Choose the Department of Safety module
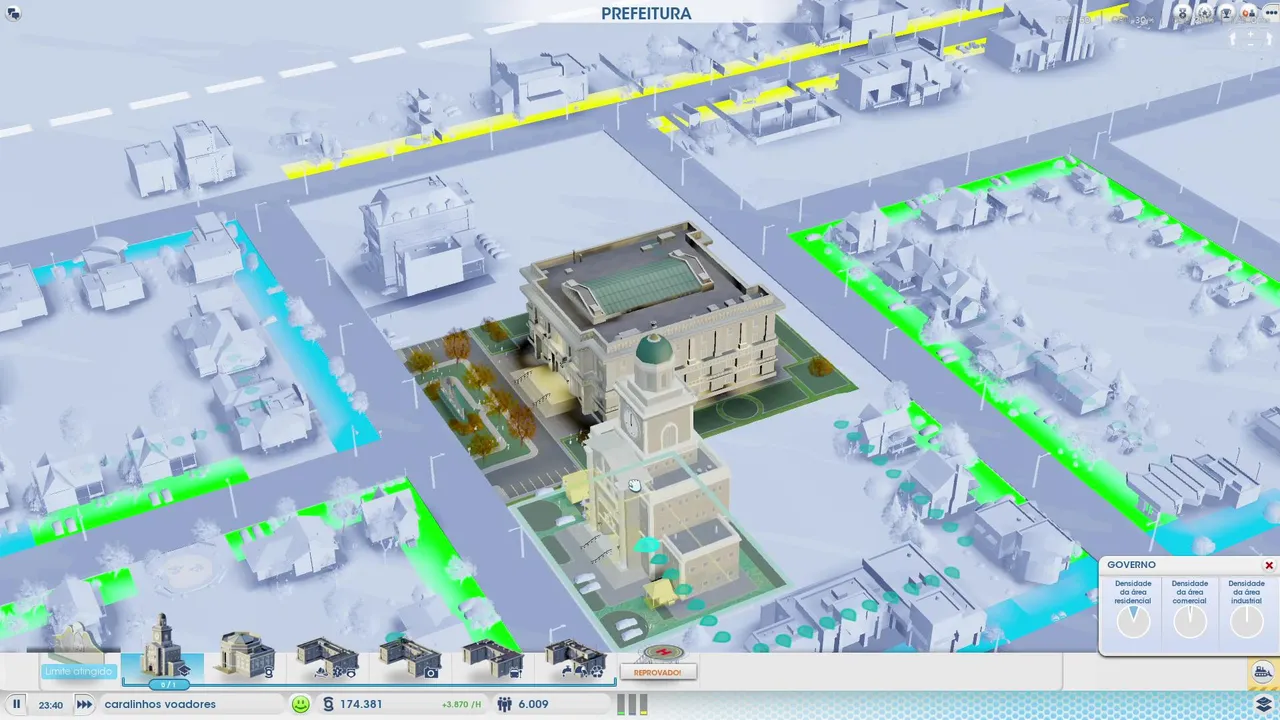Image resolution: width=1280 pixels, height=720 pixels. (327, 656)
